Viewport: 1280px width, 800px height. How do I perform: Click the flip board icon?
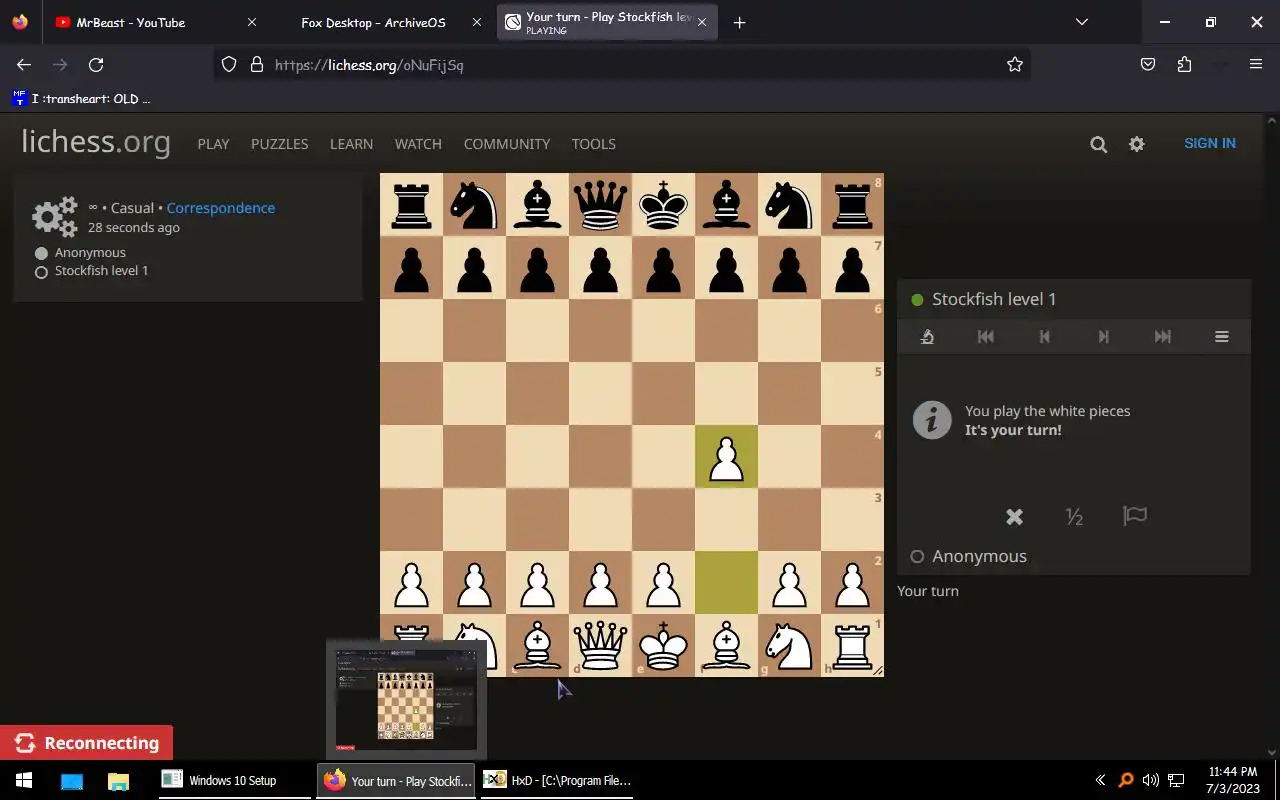point(927,337)
